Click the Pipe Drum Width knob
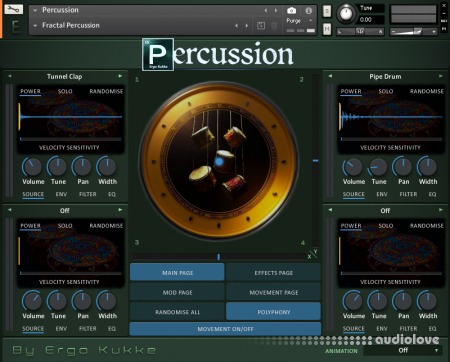Viewport: 450px width, 362px height. [428, 166]
